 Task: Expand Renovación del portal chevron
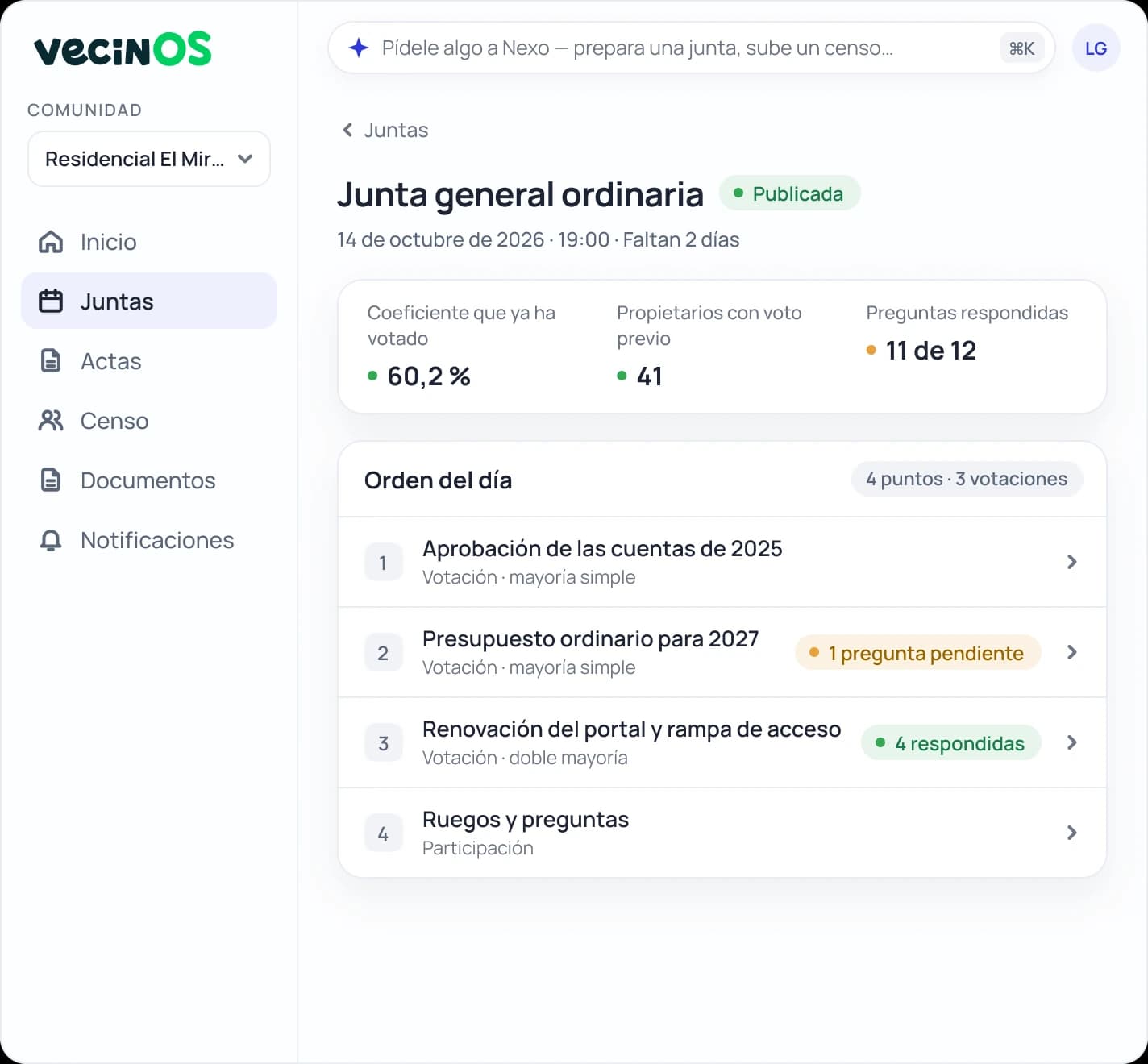click(1071, 742)
